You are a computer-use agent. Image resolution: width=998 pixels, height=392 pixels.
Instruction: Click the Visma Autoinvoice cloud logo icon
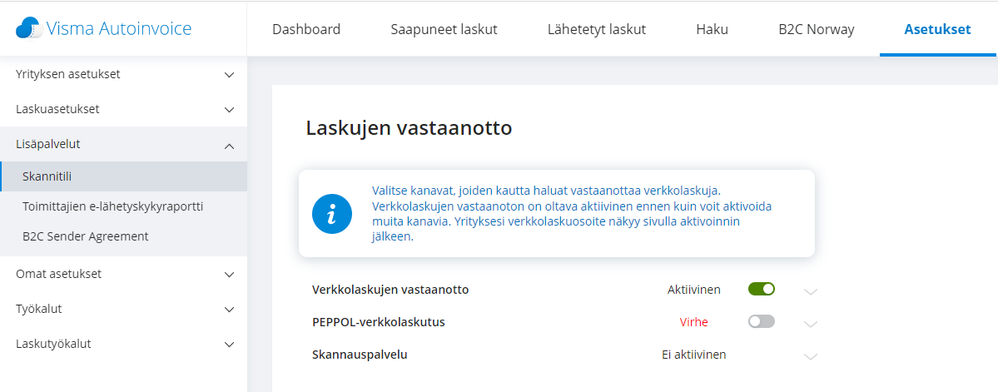pos(29,29)
